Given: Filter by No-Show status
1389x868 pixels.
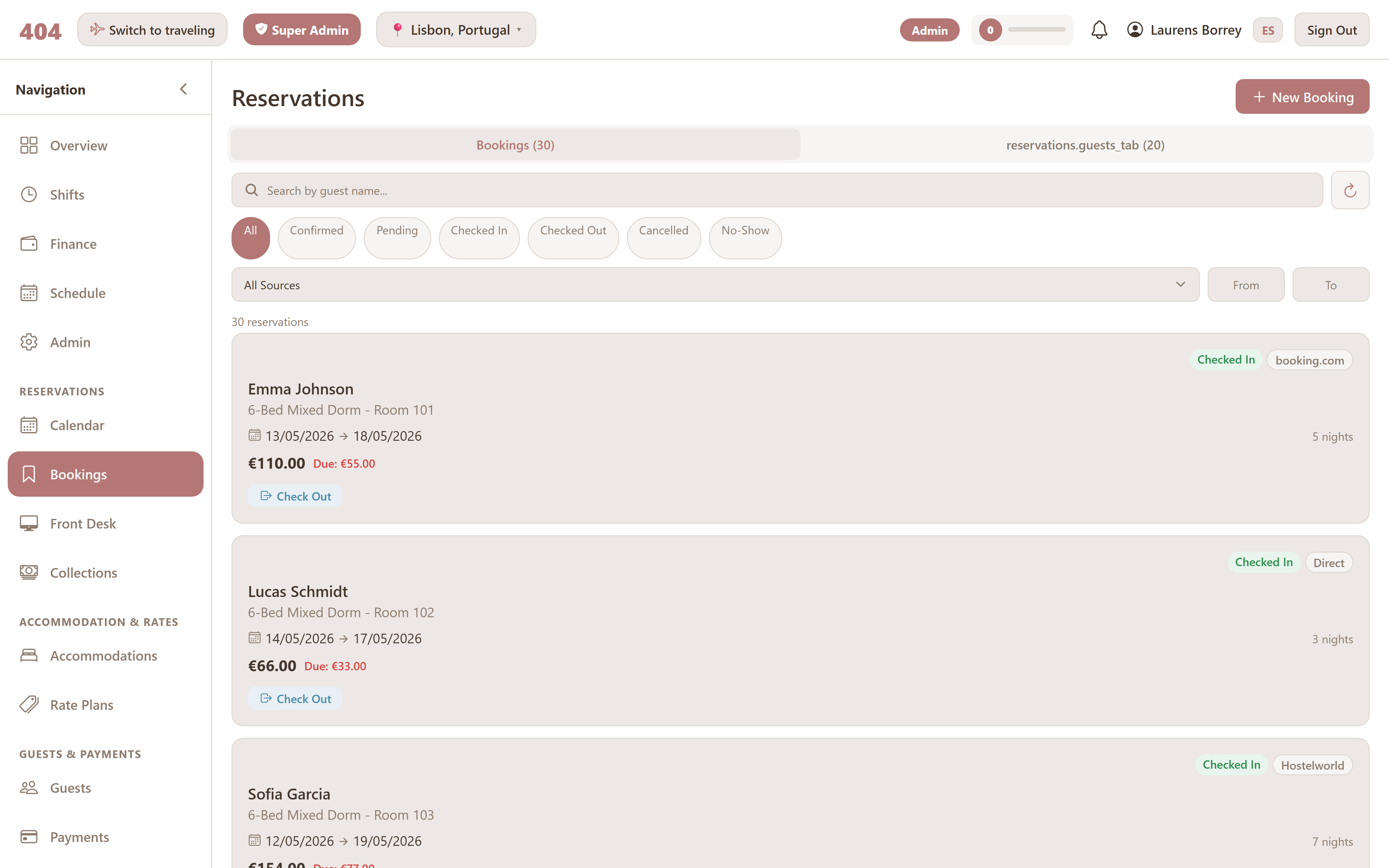Looking at the screenshot, I should pos(745,238).
